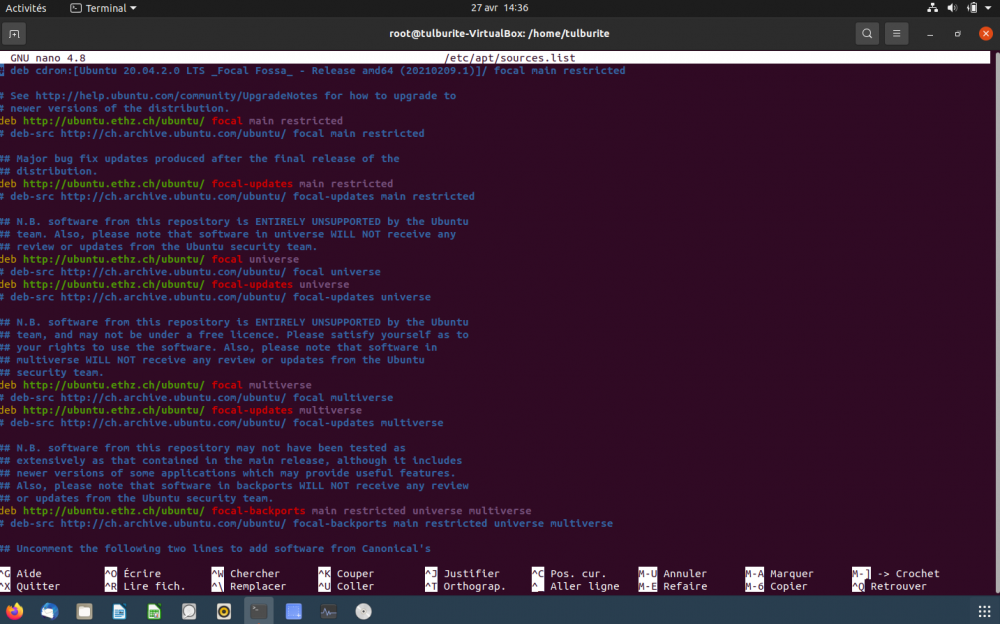This screenshot has width=1000, height=624.
Task: Click the deb 'focal-backports' repository line
Action: click(x=266, y=511)
